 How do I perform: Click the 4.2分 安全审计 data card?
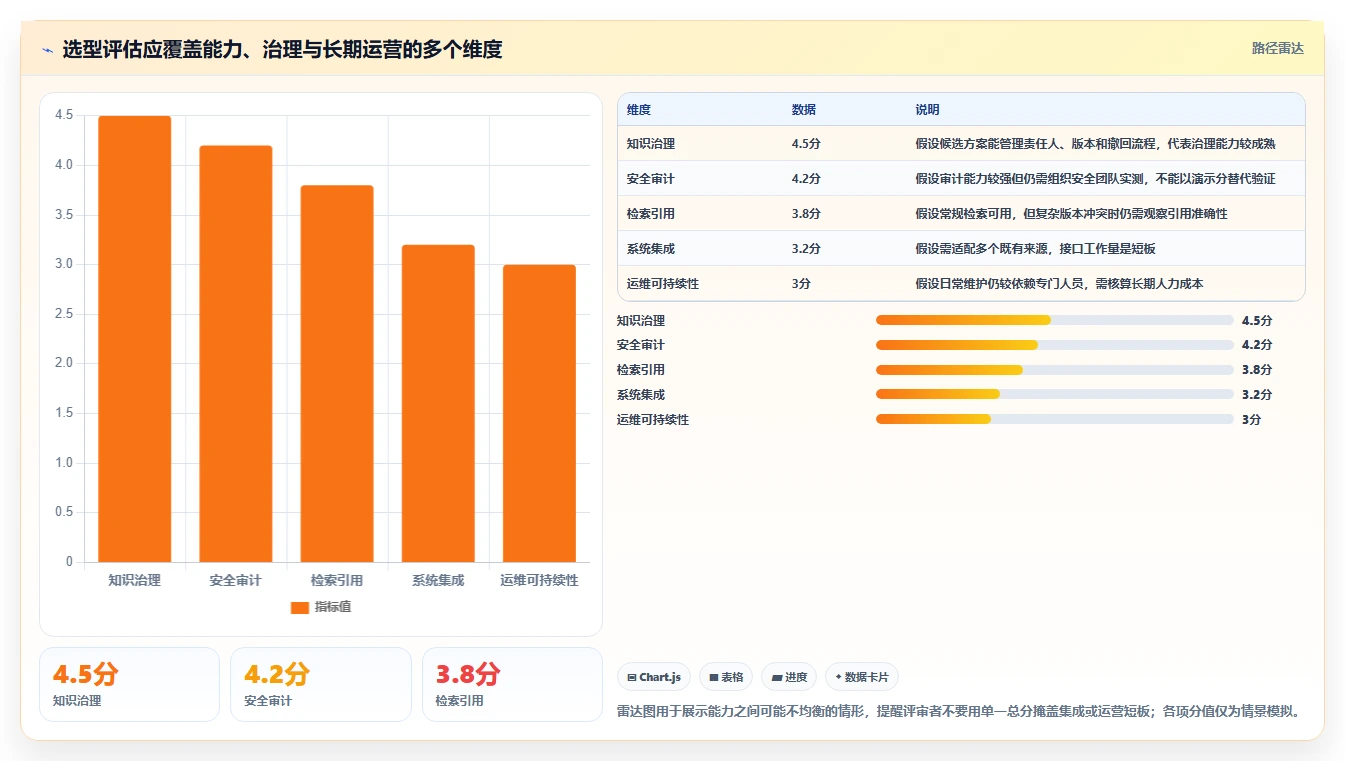(321, 684)
